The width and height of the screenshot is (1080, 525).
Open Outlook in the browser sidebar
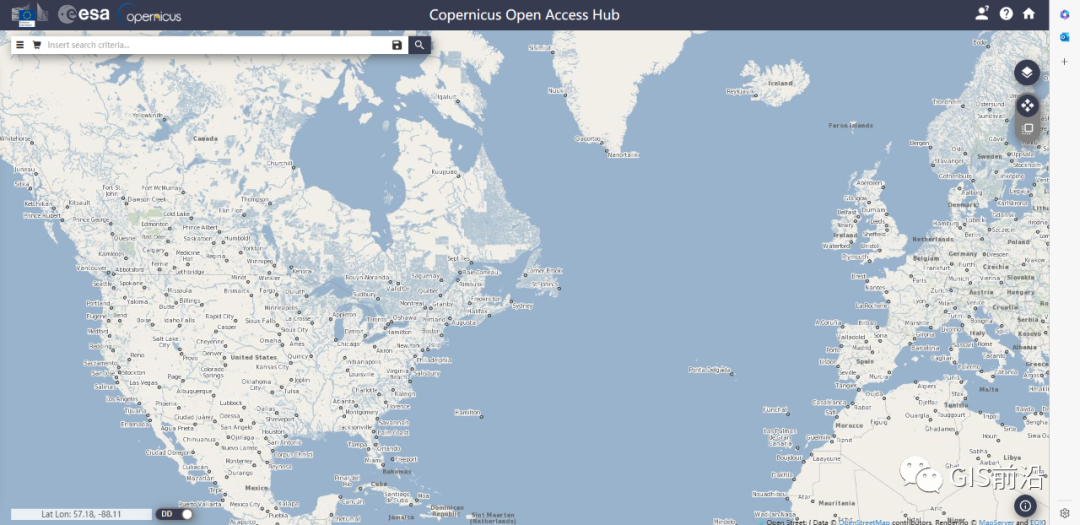click(x=1064, y=38)
